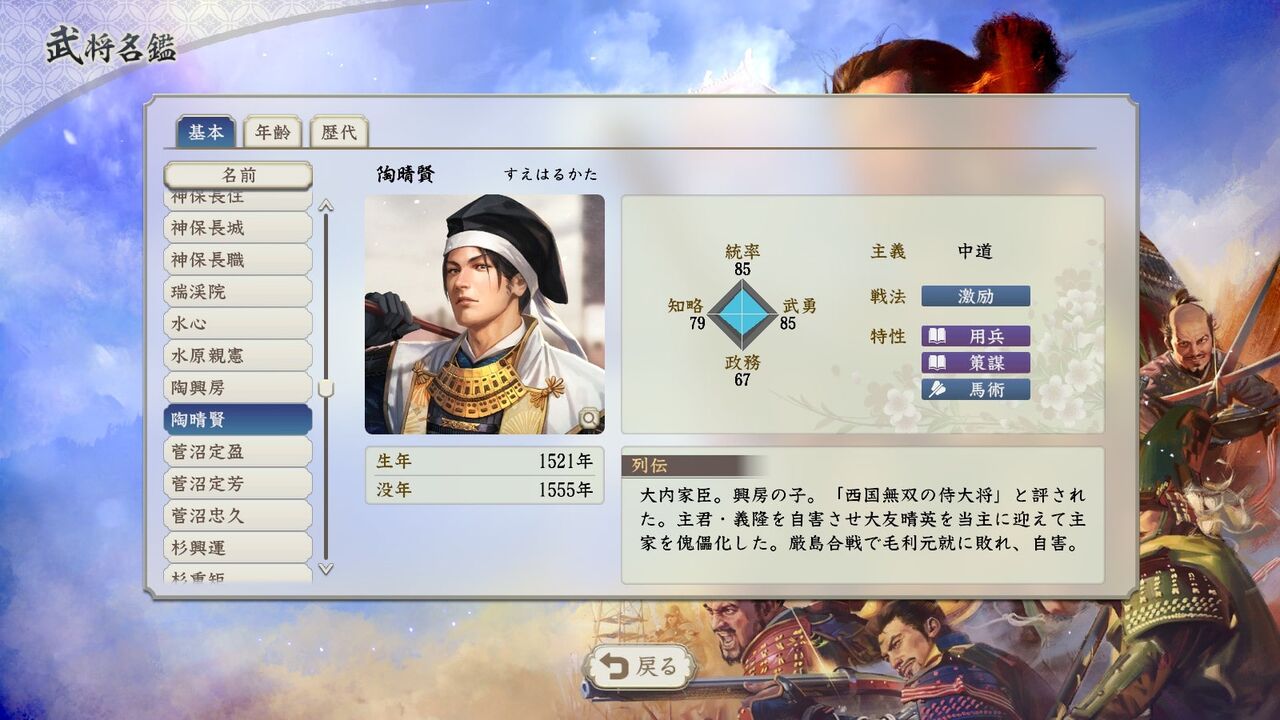
Task: Choose 菅沼定盈 from the list
Action: coord(238,452)
